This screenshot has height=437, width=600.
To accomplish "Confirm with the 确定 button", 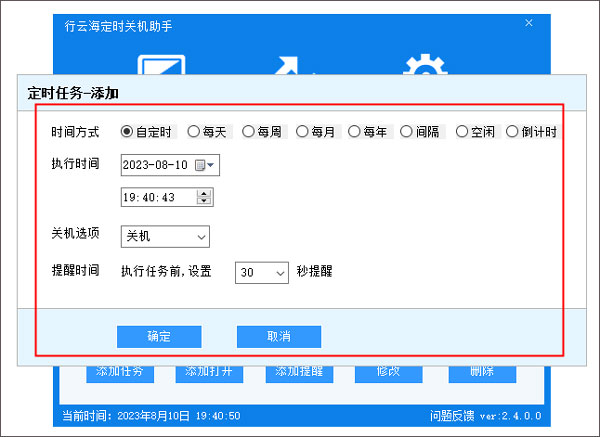I will (159, 337).
